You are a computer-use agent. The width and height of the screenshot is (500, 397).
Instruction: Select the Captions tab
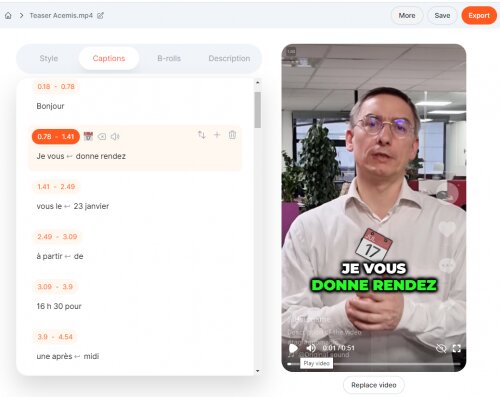109,58
